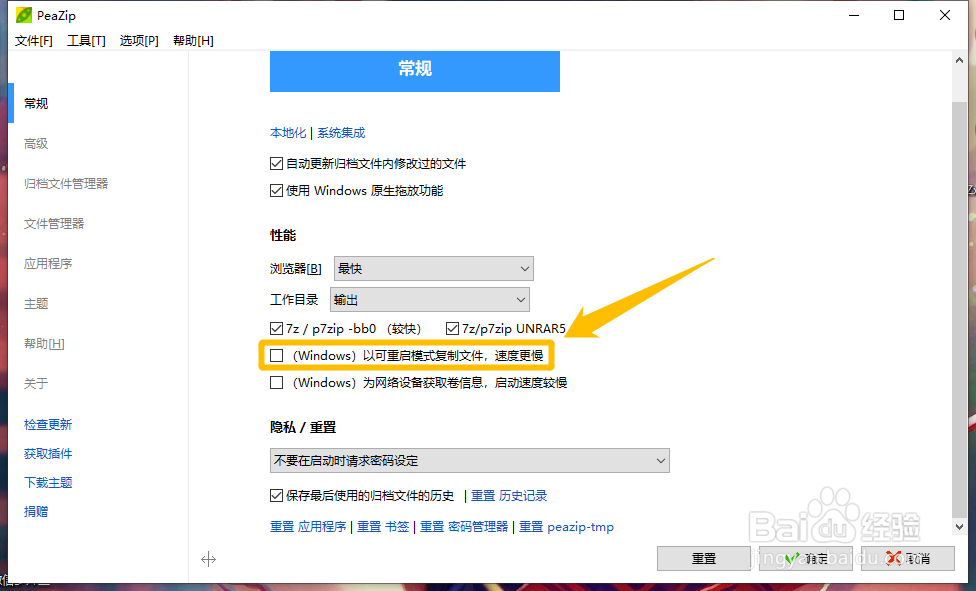
Task: Confirm with the 确定 button
Action: [806, 559]
